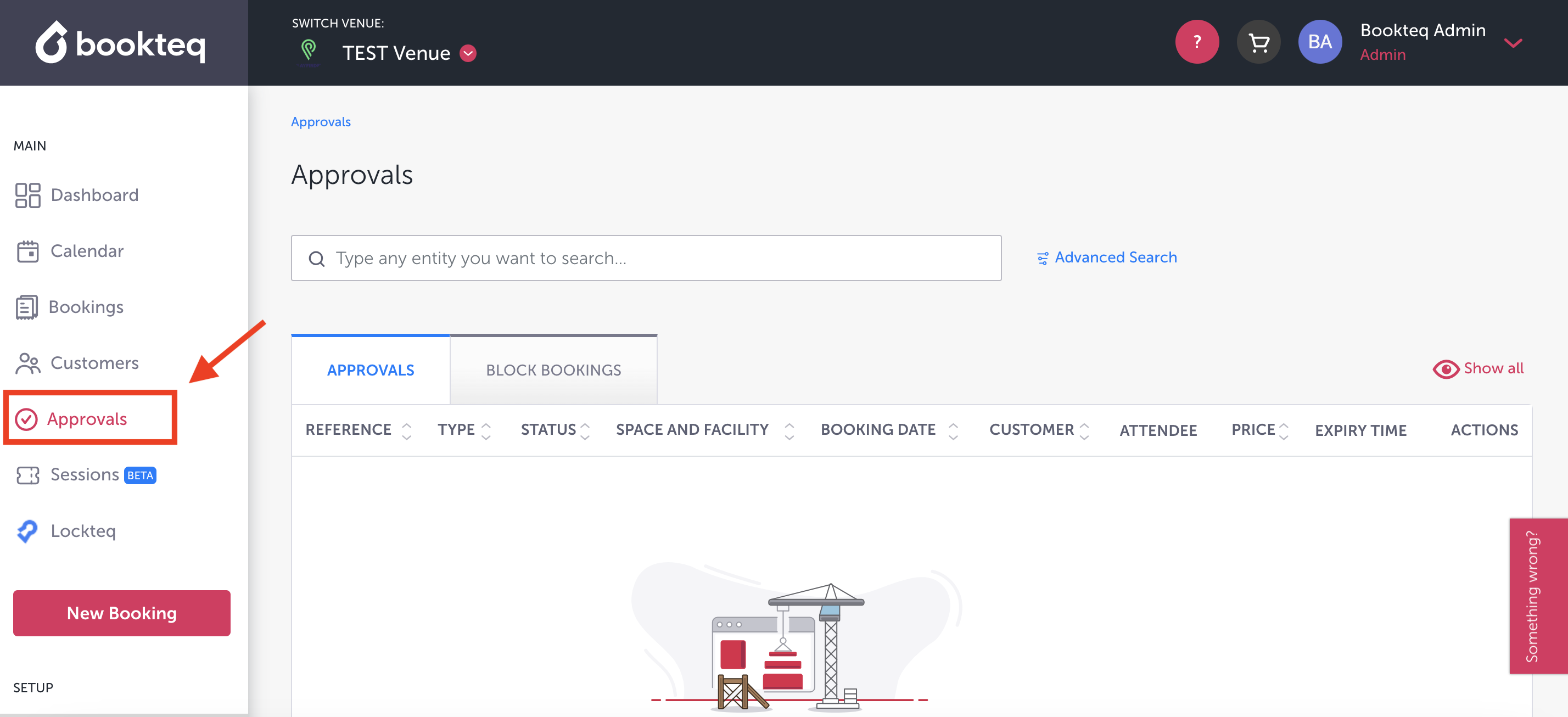Click into the entity search field
The image size is (1568, 717).
tap(645, 258)
